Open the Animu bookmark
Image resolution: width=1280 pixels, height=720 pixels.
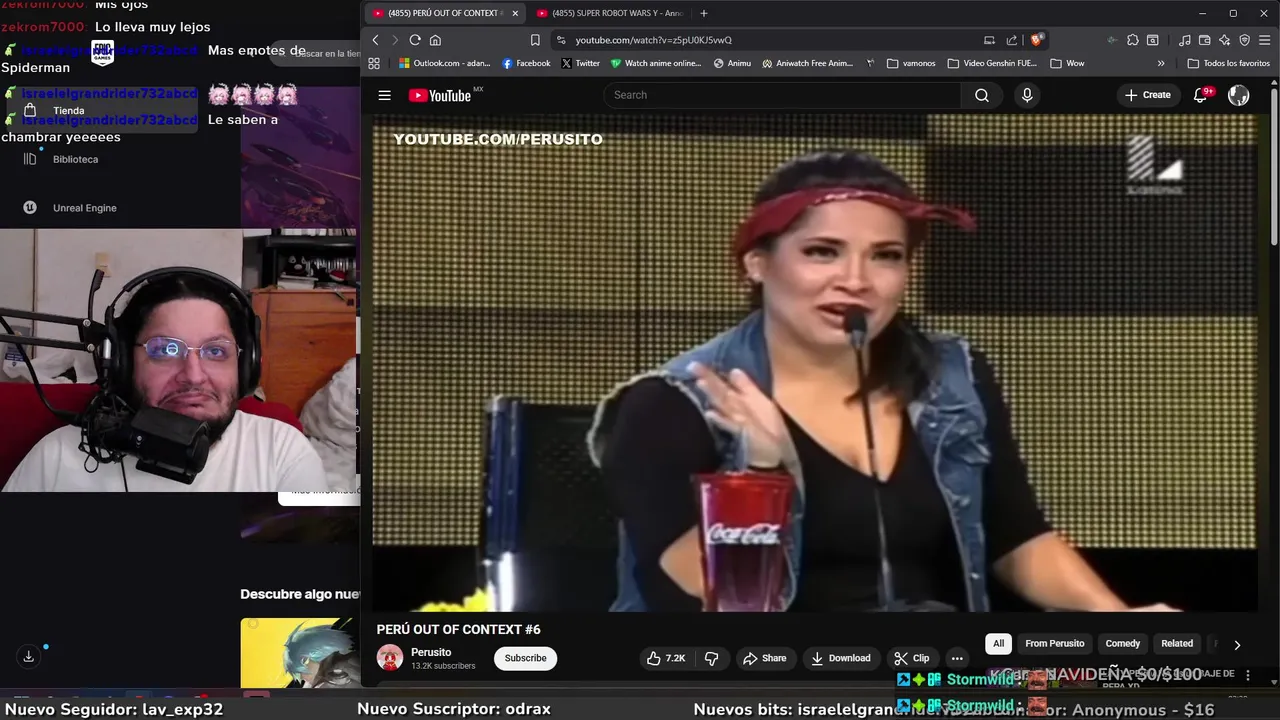pos(732,63)
